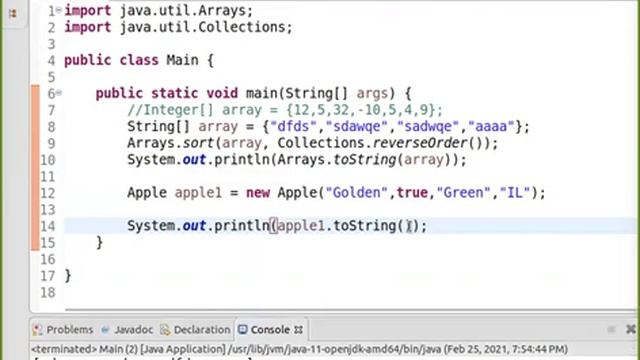
Task: Open the Javadoc tab
Action: (127, 330)
